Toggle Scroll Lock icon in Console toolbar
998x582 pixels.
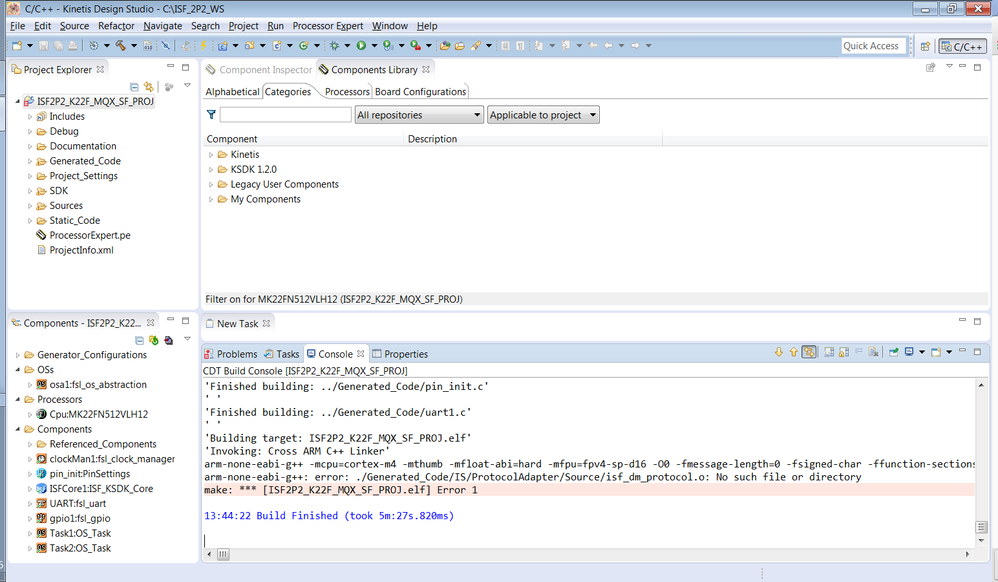click(x=844, y=352)
